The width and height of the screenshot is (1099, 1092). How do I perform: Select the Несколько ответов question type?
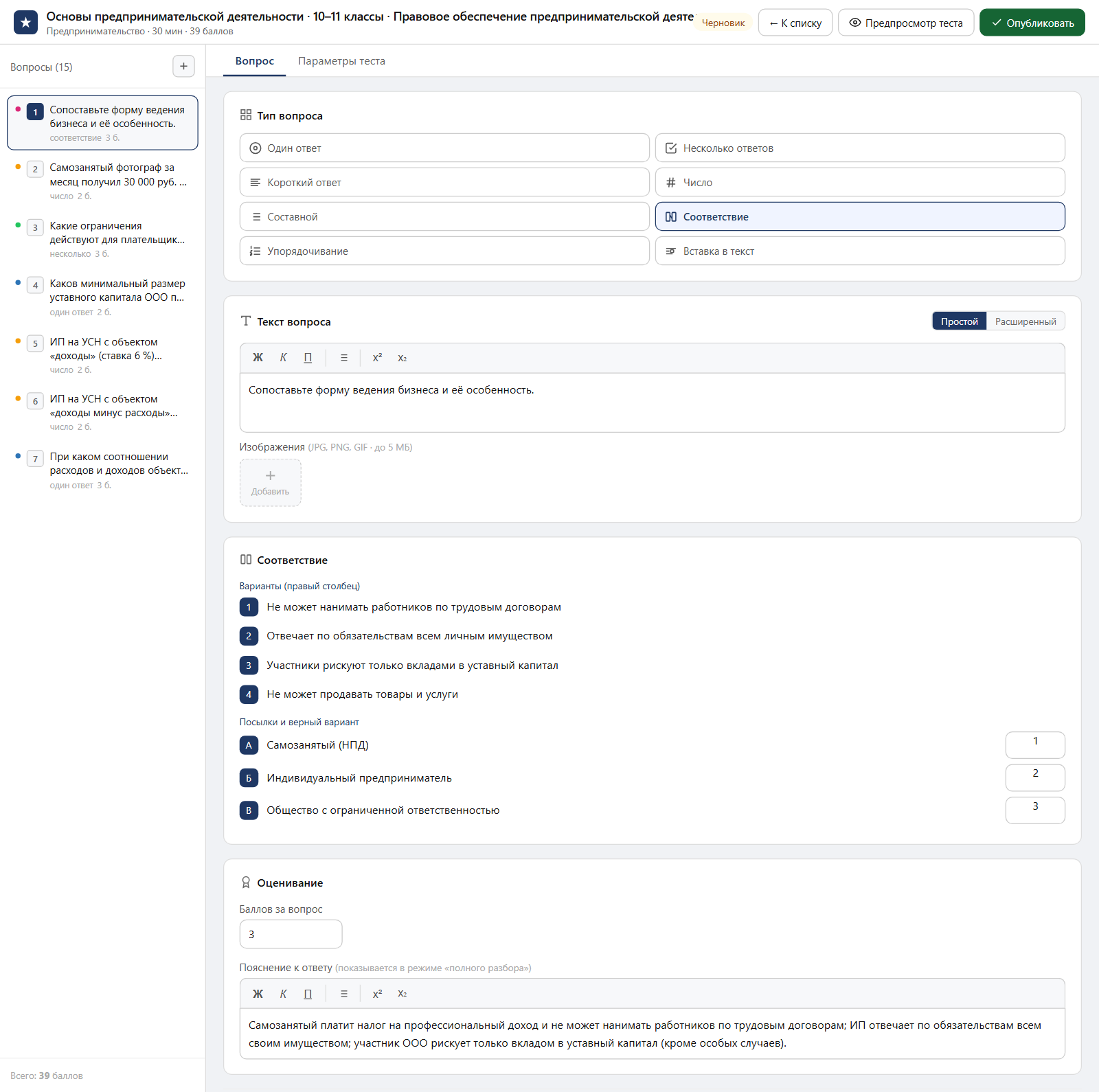tap(860, 148)
